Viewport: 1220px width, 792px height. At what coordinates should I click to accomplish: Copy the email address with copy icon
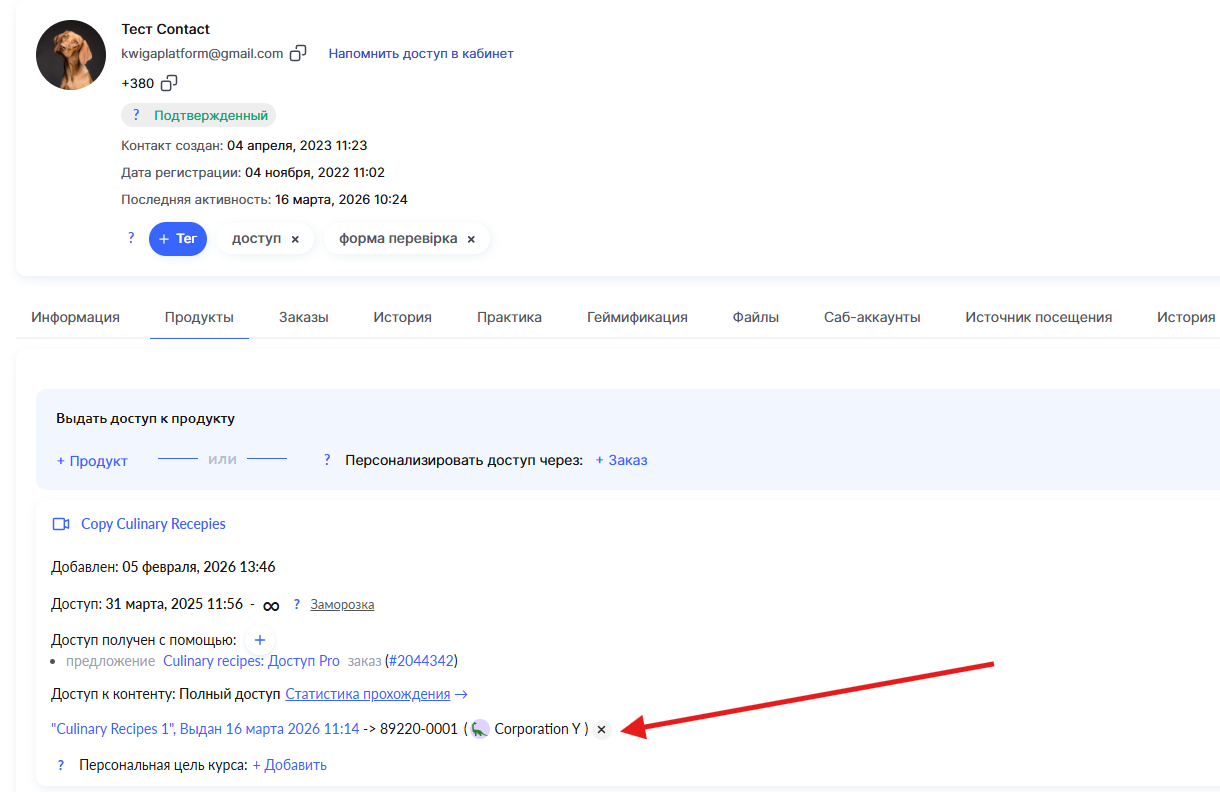click(298, 54)
